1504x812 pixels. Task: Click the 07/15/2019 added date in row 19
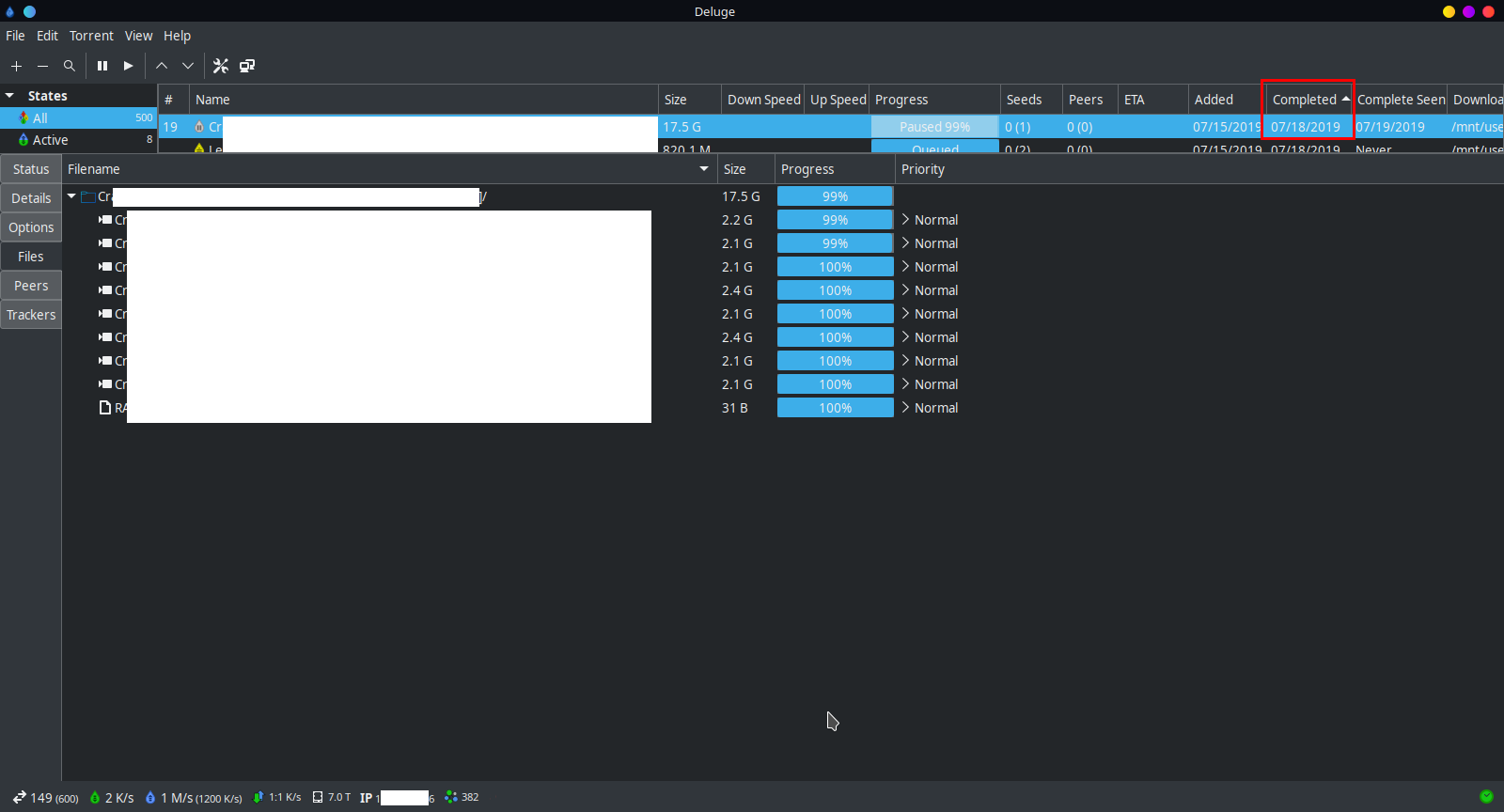point(1227,127)
